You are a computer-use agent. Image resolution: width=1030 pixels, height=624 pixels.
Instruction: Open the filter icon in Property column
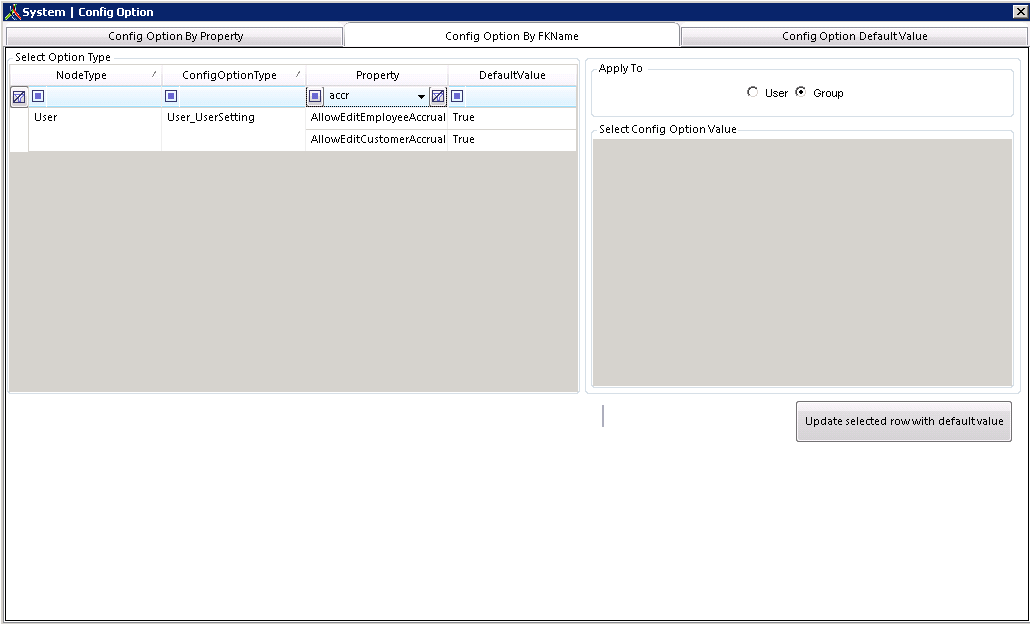pyautogui.click(x=314, y=96)
